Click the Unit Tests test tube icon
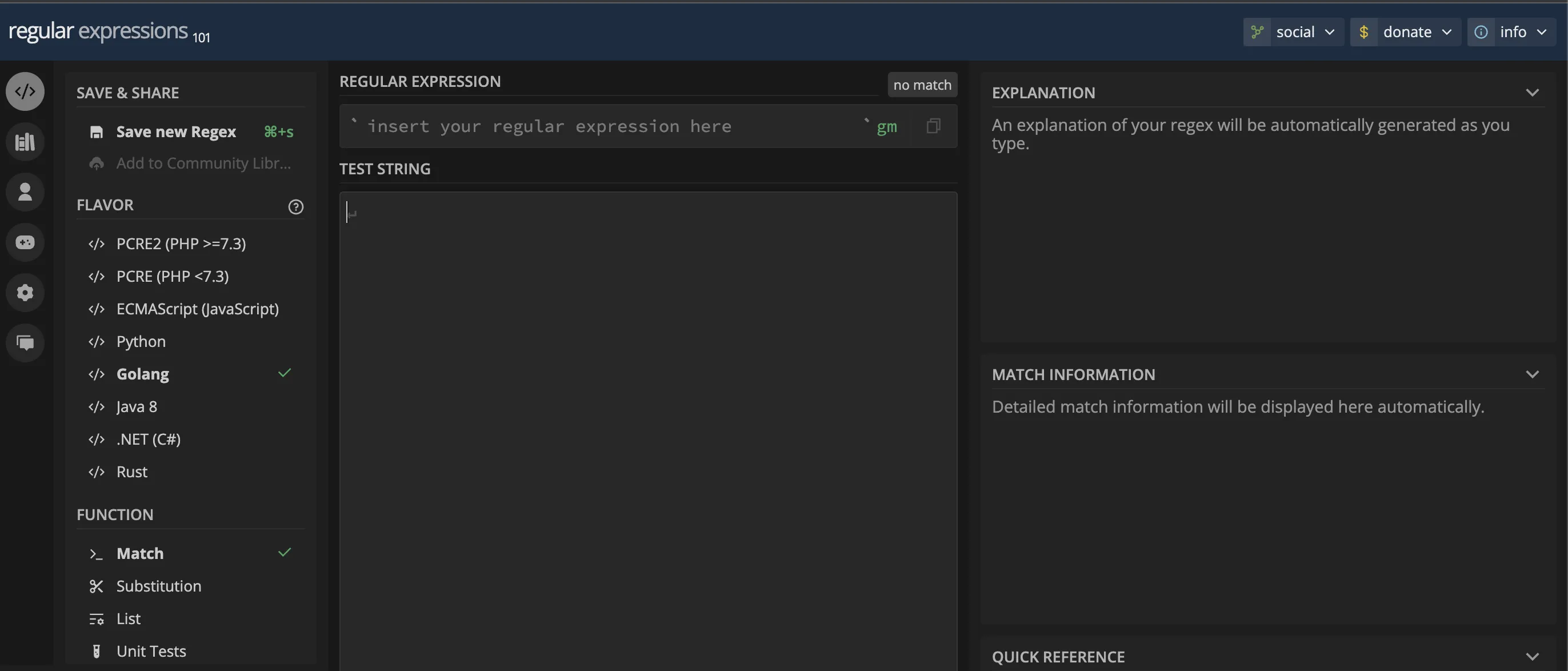The height and width of the screenshot is (671, 1568). tap(96, 652)
